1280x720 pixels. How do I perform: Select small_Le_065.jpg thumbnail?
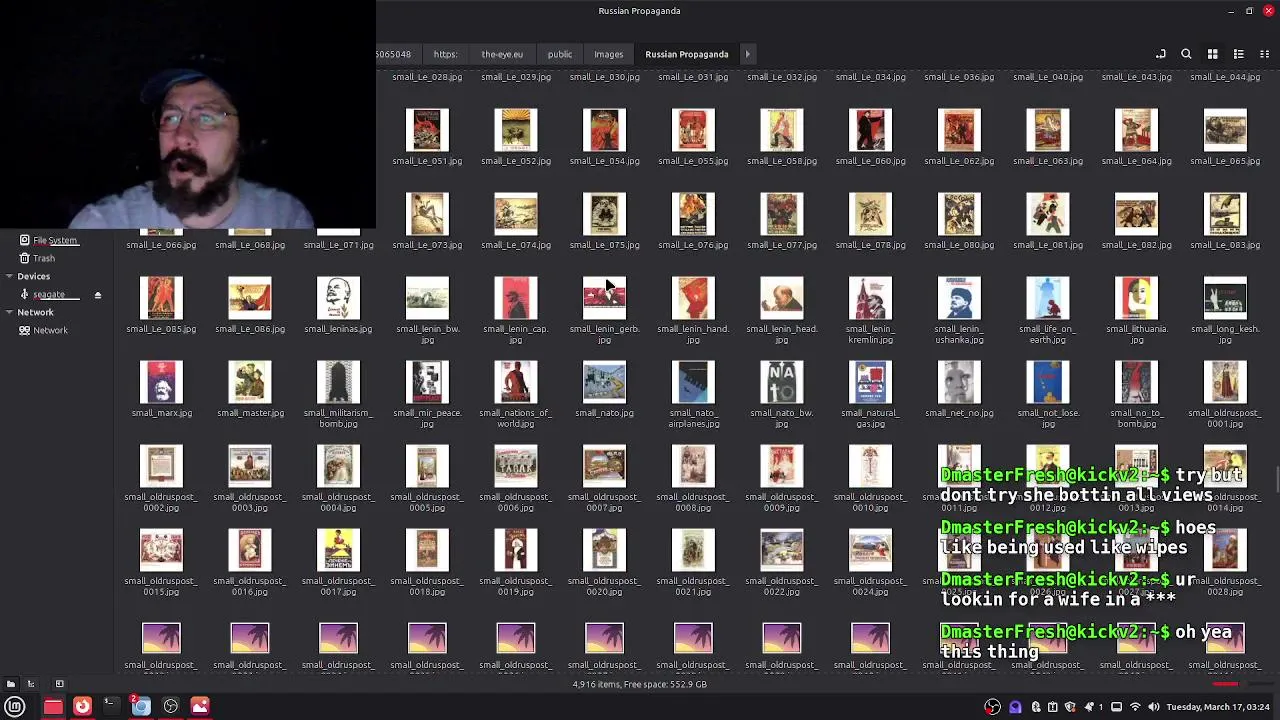point(1225,130)
